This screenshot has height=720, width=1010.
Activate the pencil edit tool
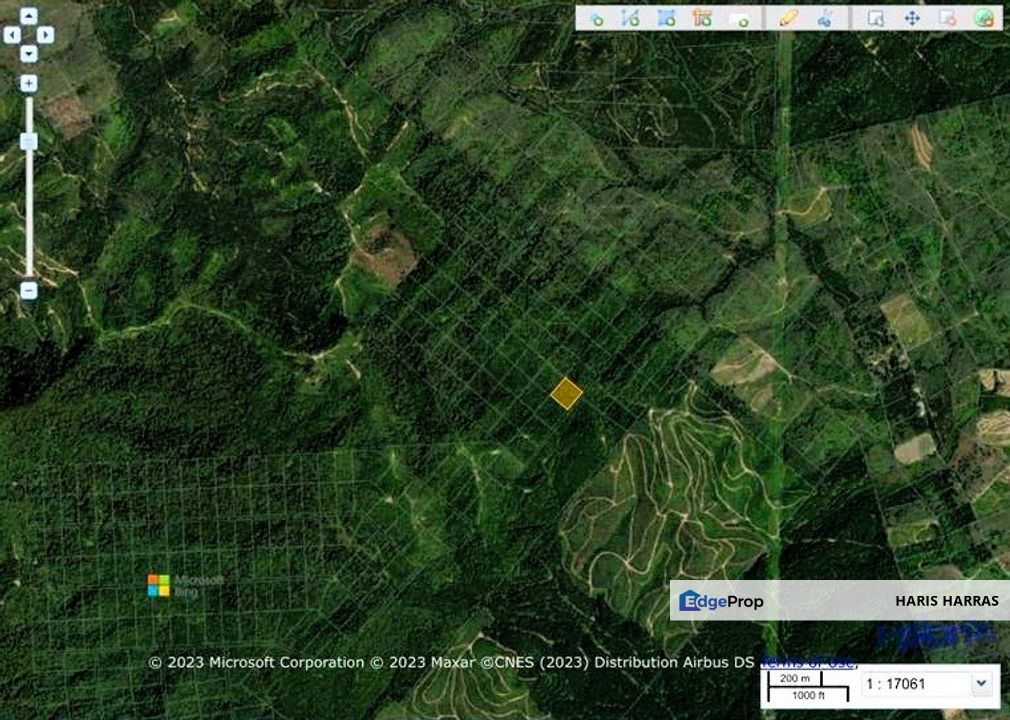[x=788, y=17]
